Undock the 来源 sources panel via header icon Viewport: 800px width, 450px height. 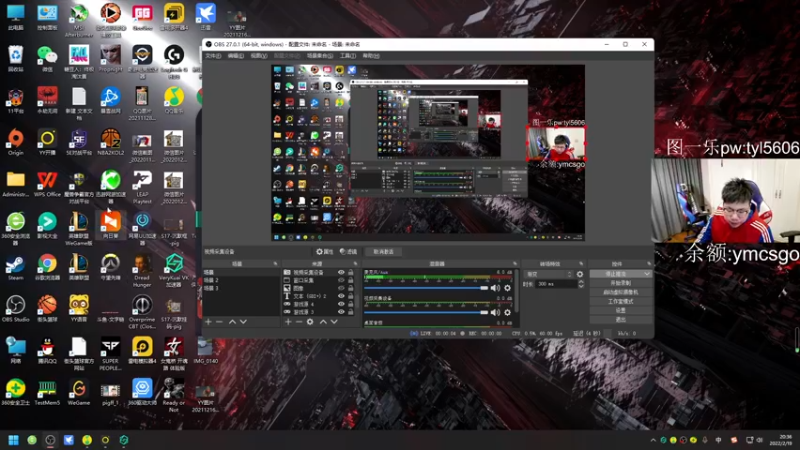tap(356, 264)
